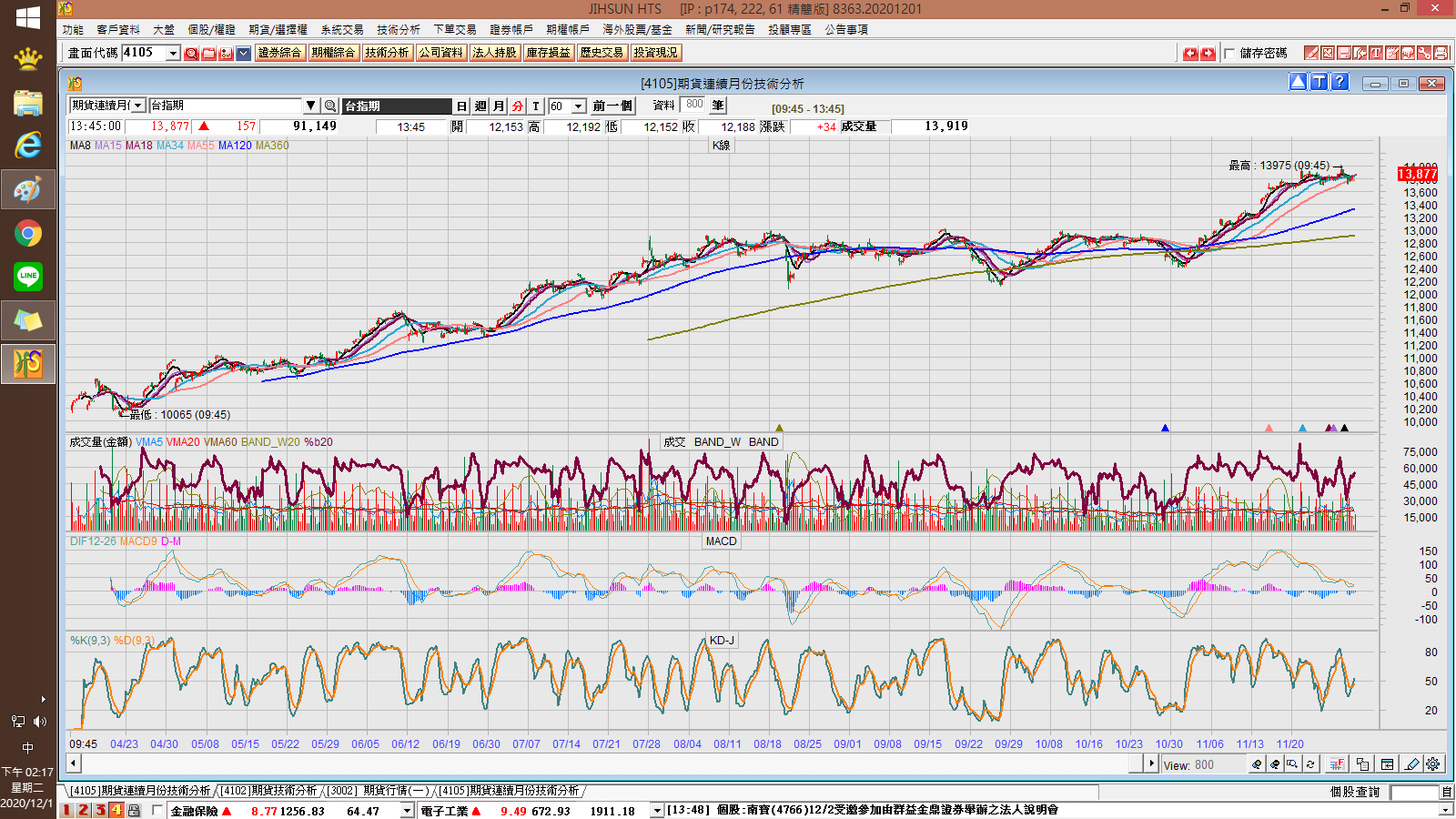This screenshot has height=819, width=1456.
Task: Click the 技術分析 toolbar button
Action: click(x=387, y=53)
